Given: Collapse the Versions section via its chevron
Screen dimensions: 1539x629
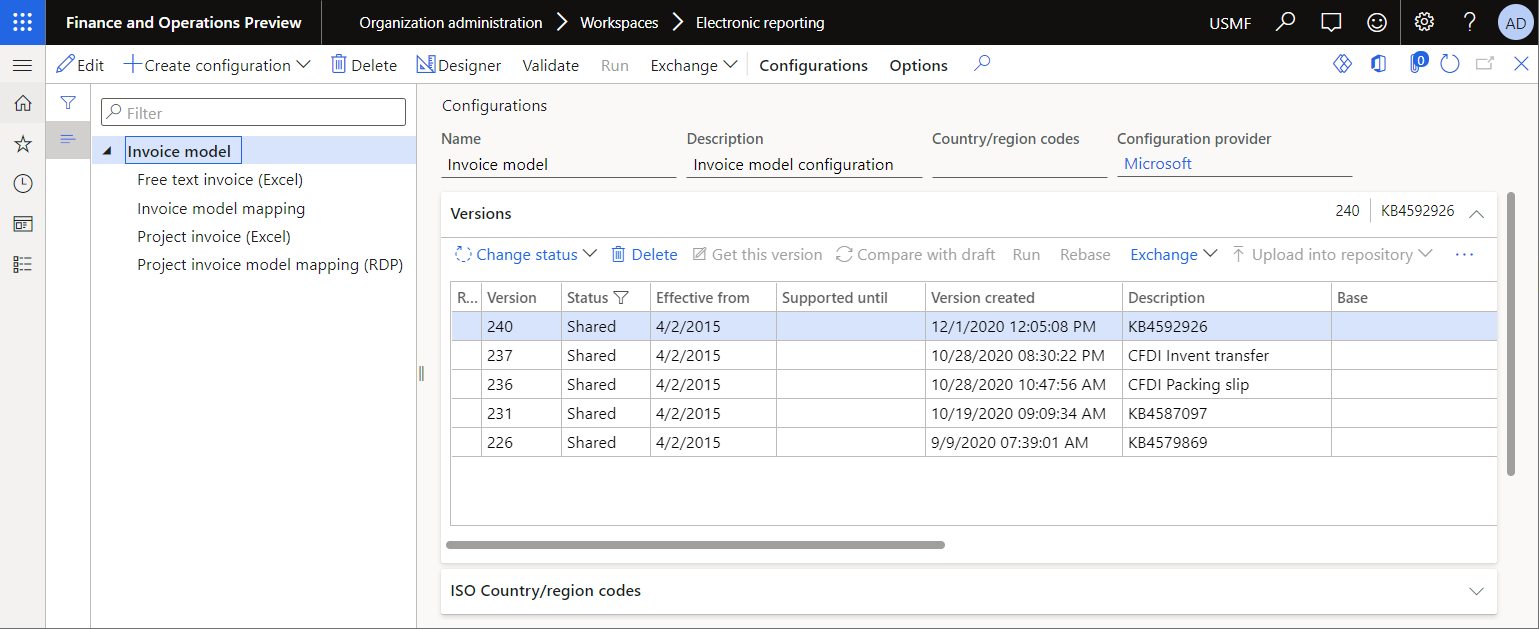Looking at the screenshot, I should point(1477,211).
